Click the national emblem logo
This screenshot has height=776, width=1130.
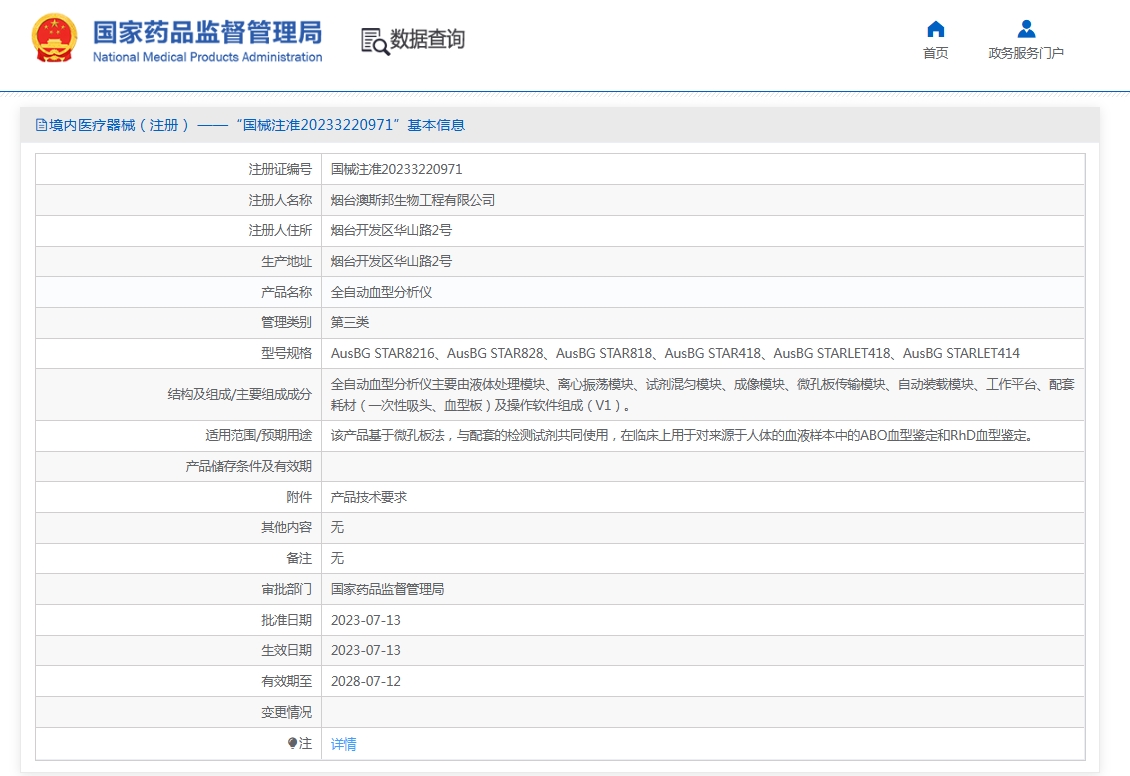(55, 38)
